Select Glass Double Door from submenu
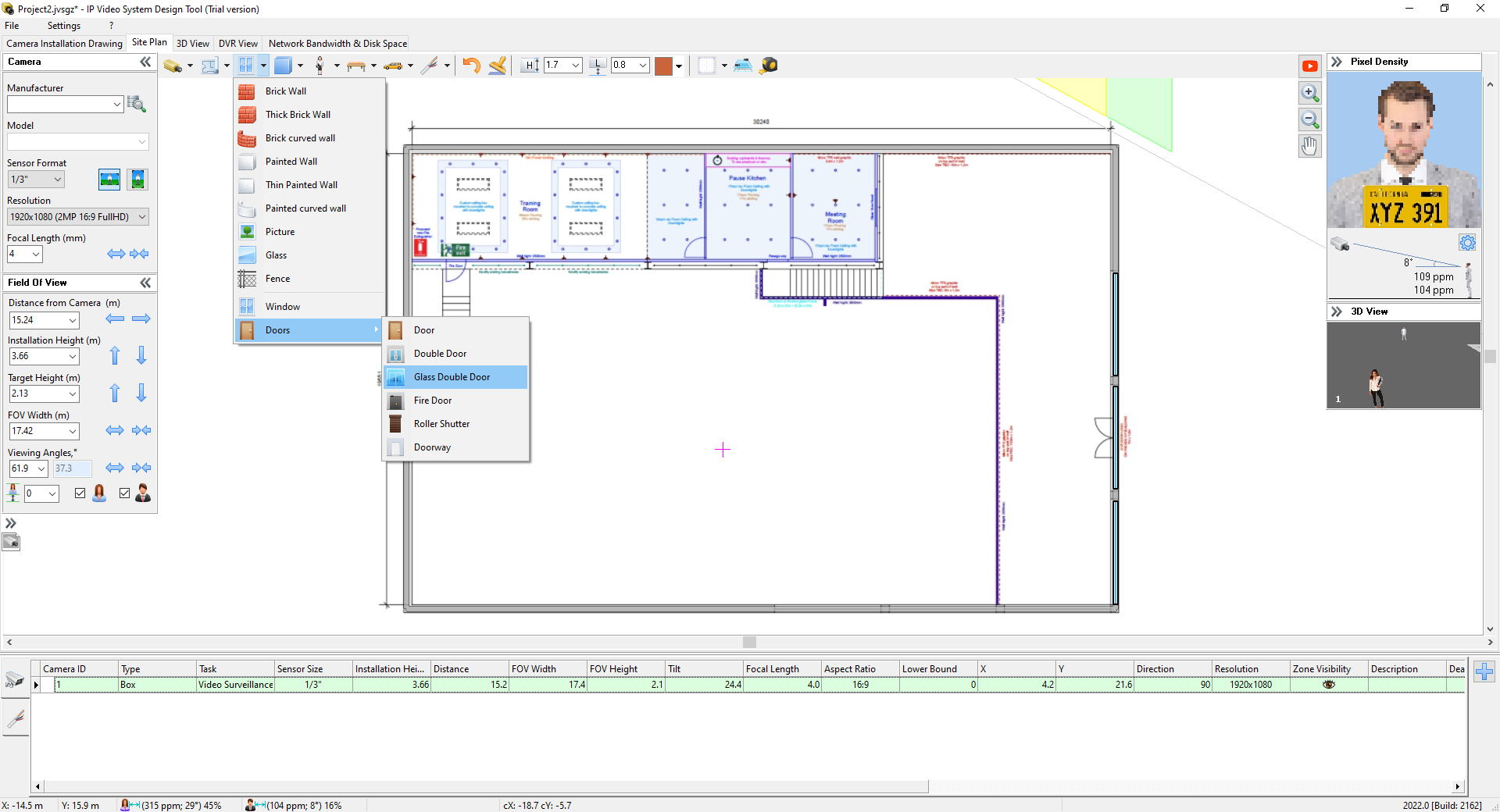The height and width of the screenshot is (812, 1500). click(x=452, y=377)
